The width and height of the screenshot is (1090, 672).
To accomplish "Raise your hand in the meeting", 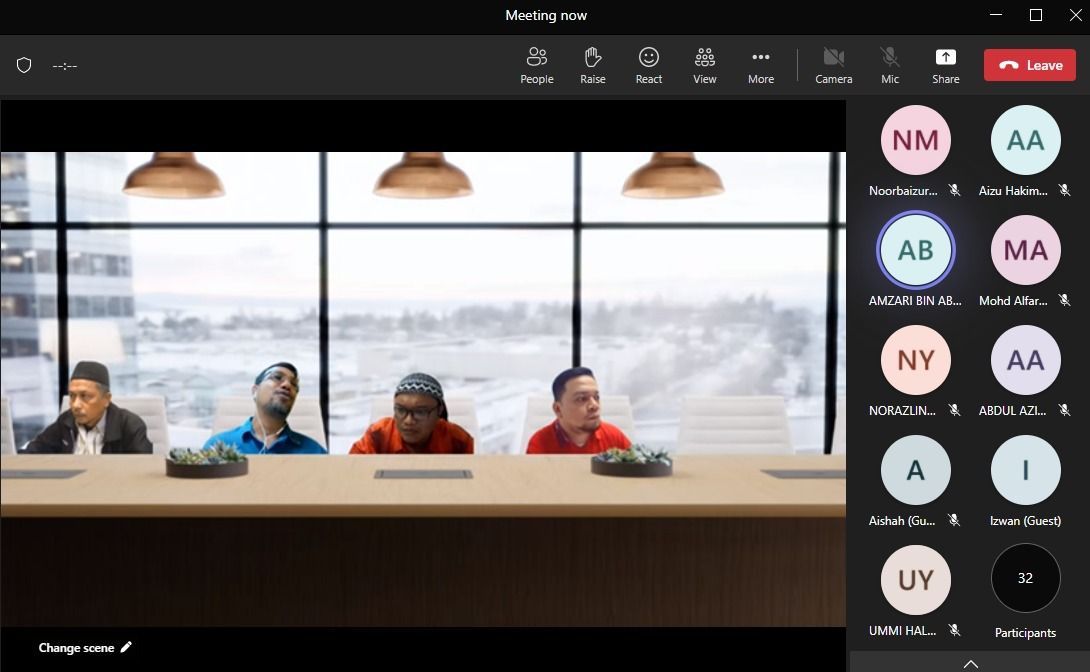I will pyautogui.click(x=593, y=65).
